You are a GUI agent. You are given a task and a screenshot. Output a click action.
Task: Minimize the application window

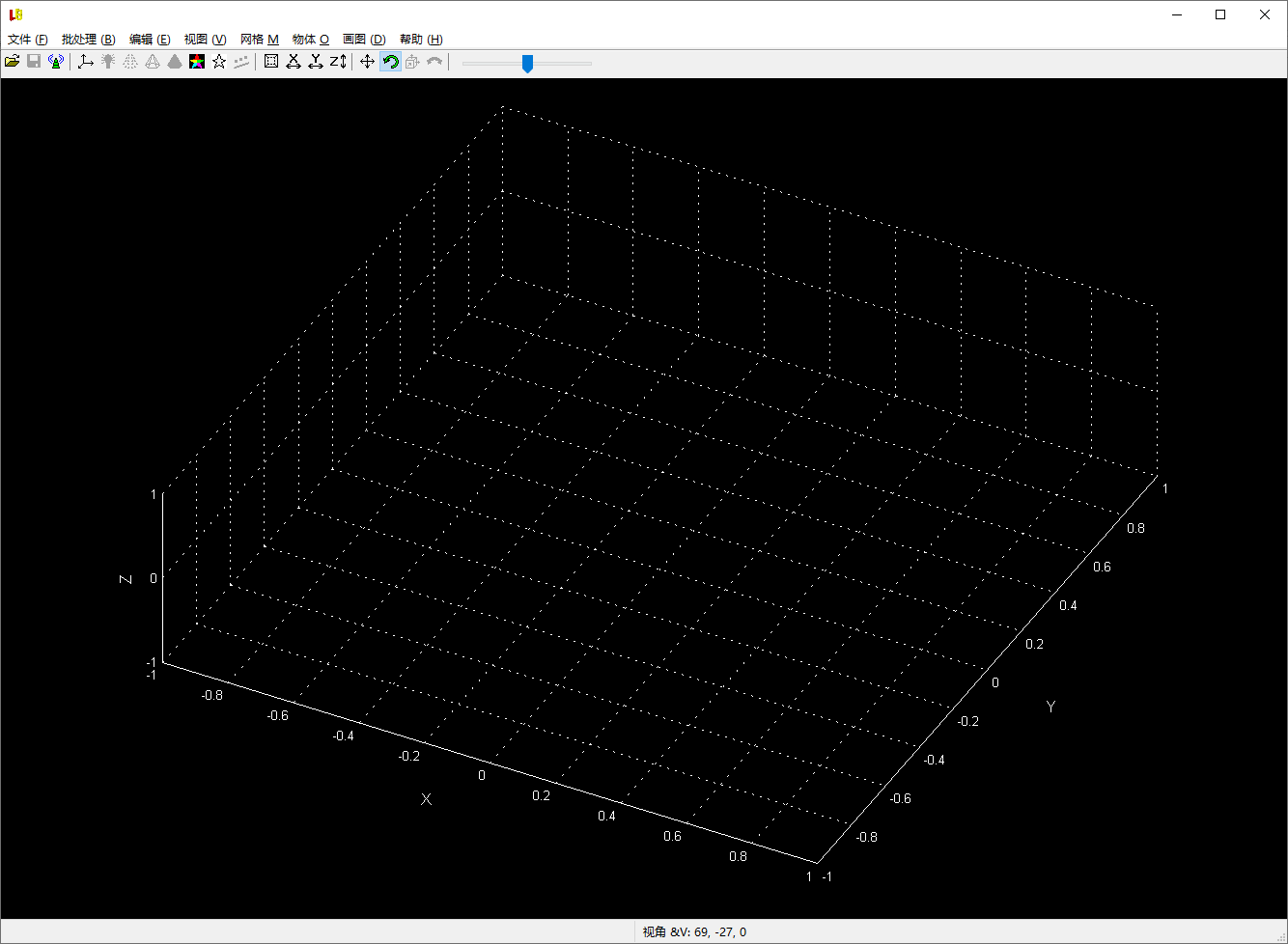[1177, 14]
